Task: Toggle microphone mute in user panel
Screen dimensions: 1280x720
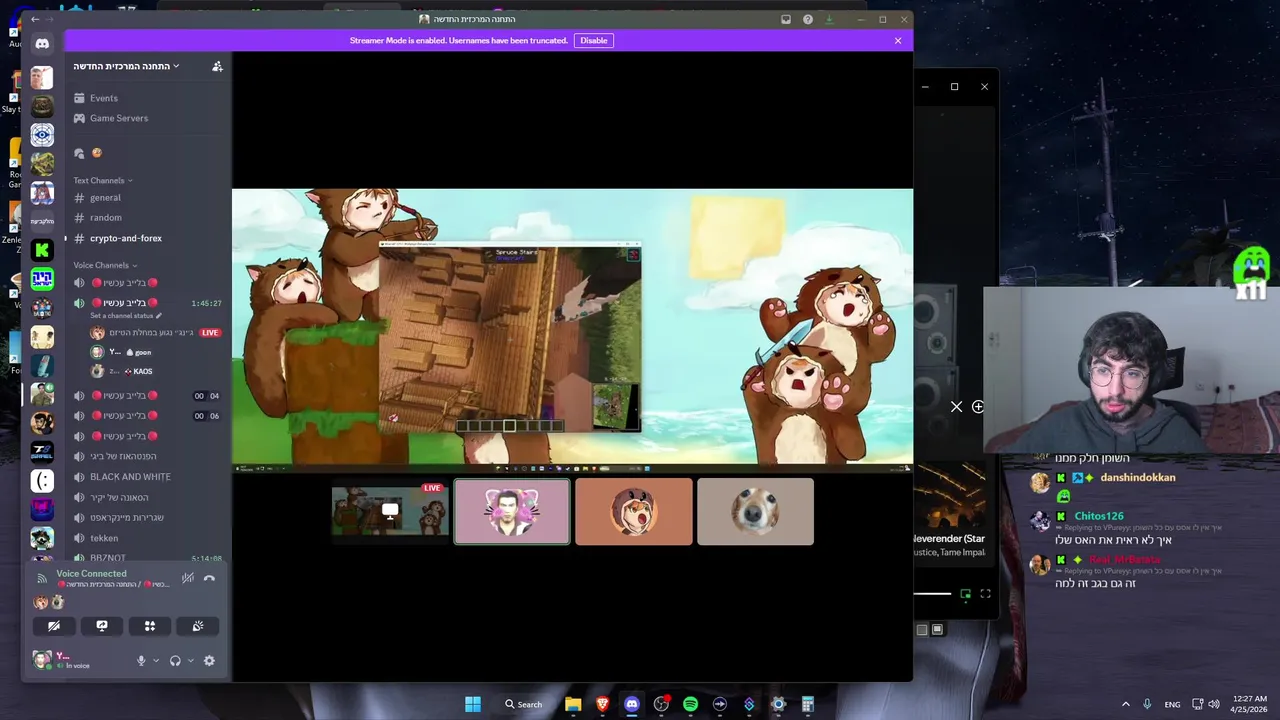Action: [x=141, y=661]
